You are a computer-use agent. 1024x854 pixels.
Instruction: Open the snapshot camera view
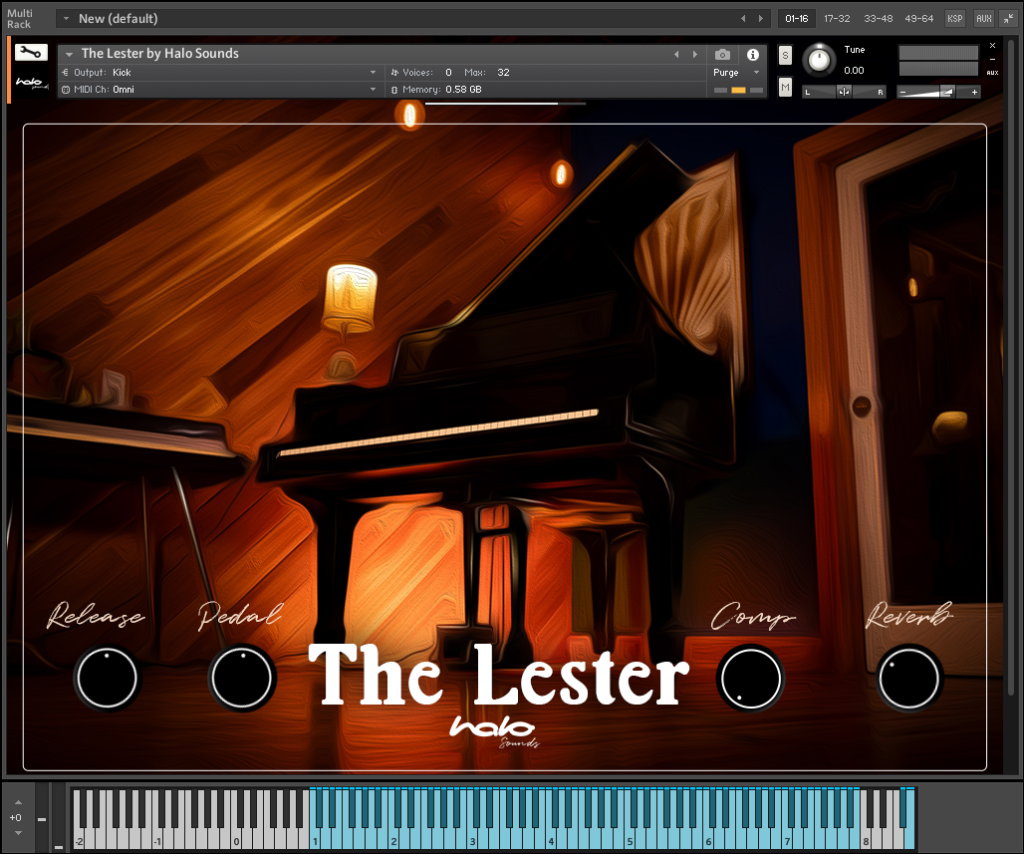tap(723, 55)
